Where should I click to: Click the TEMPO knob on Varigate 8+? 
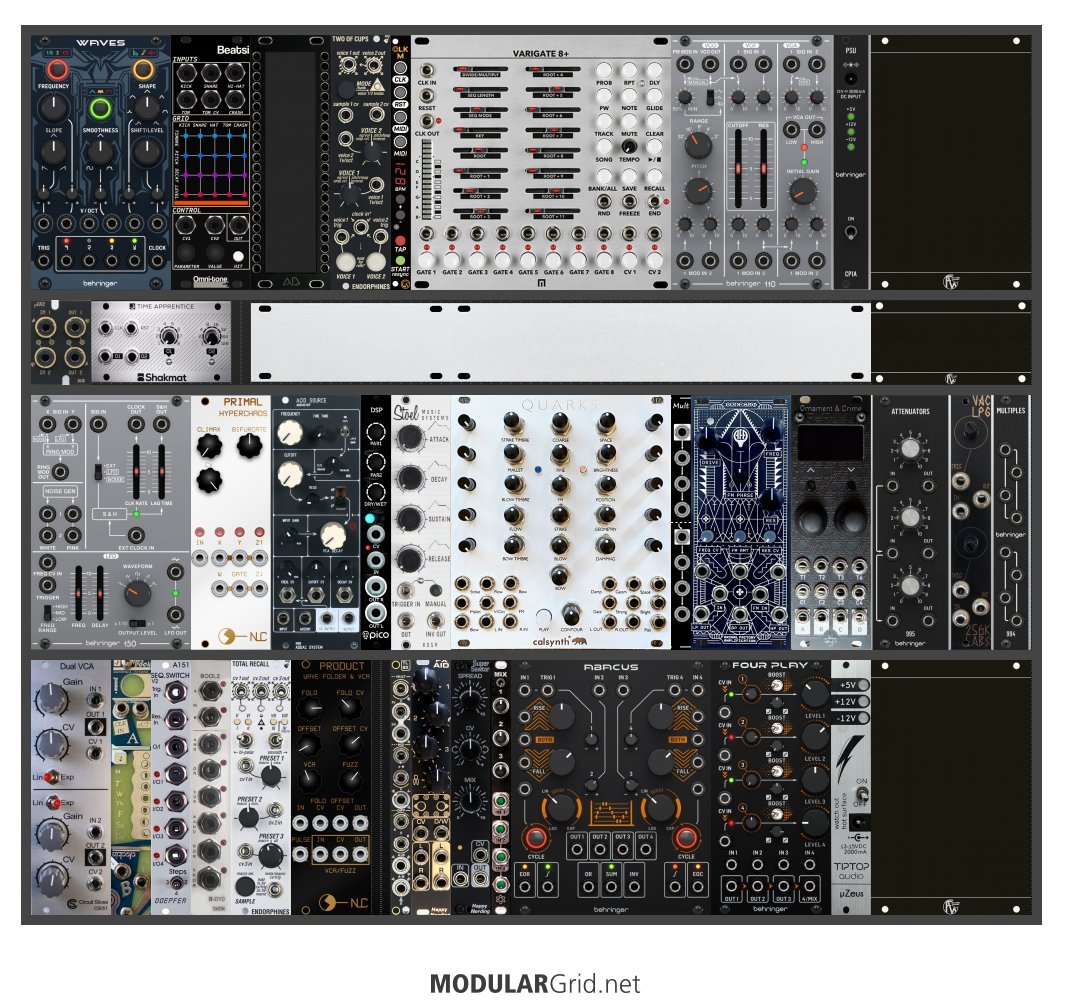629,147
